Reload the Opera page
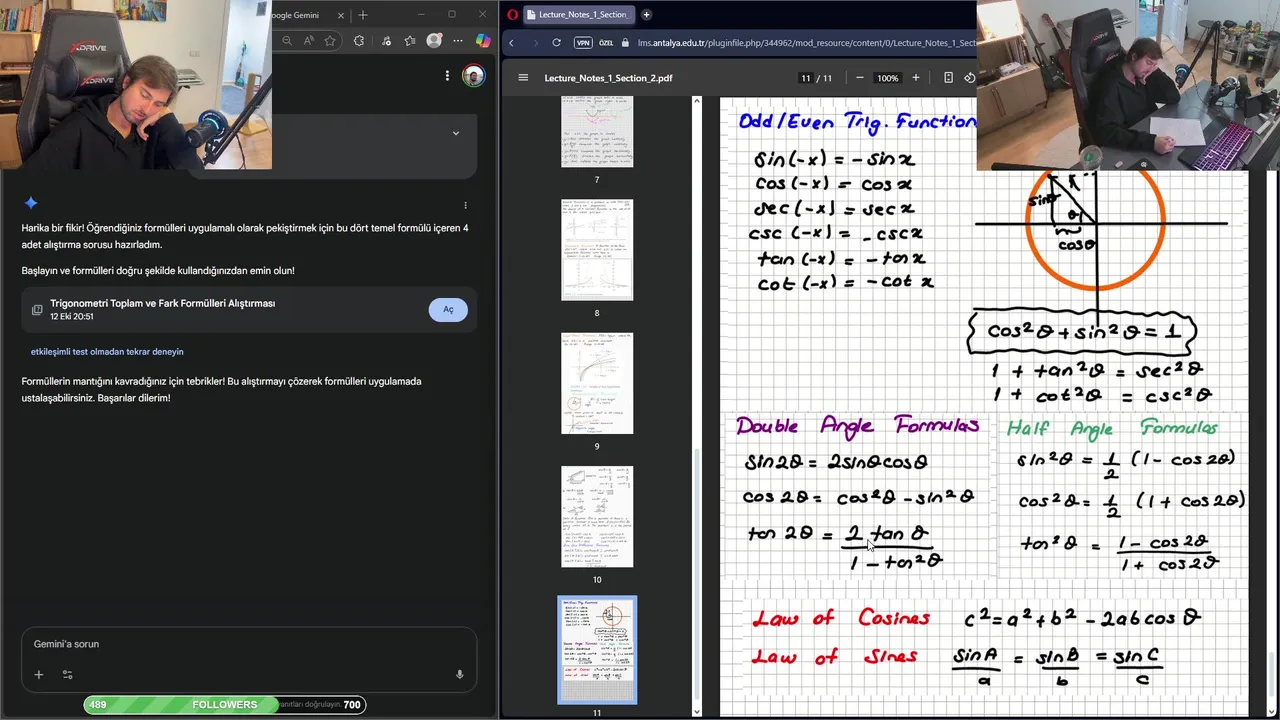Screen dimensions: 1280x720 point(558,43)
